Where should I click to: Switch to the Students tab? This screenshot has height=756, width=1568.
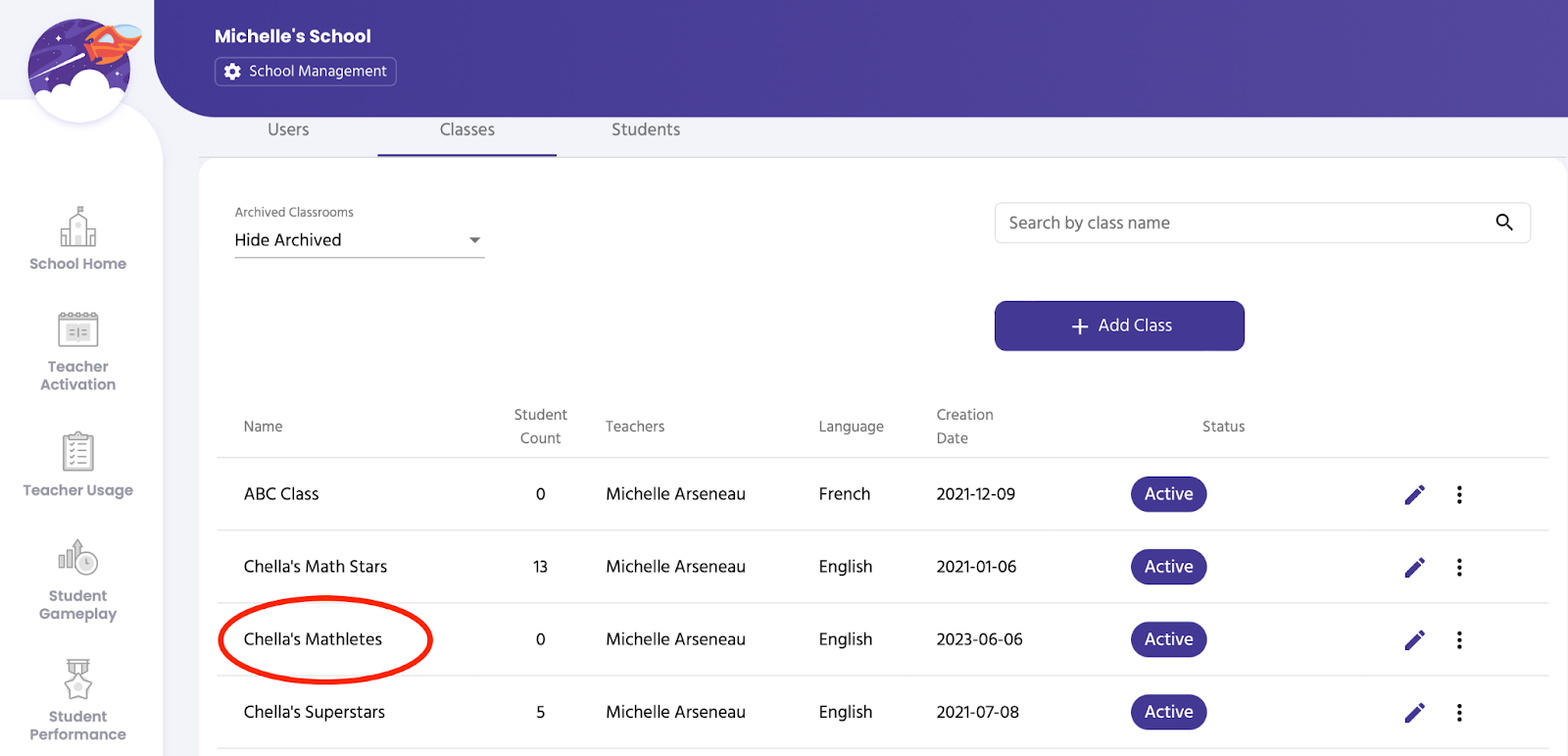pos(645,129)
